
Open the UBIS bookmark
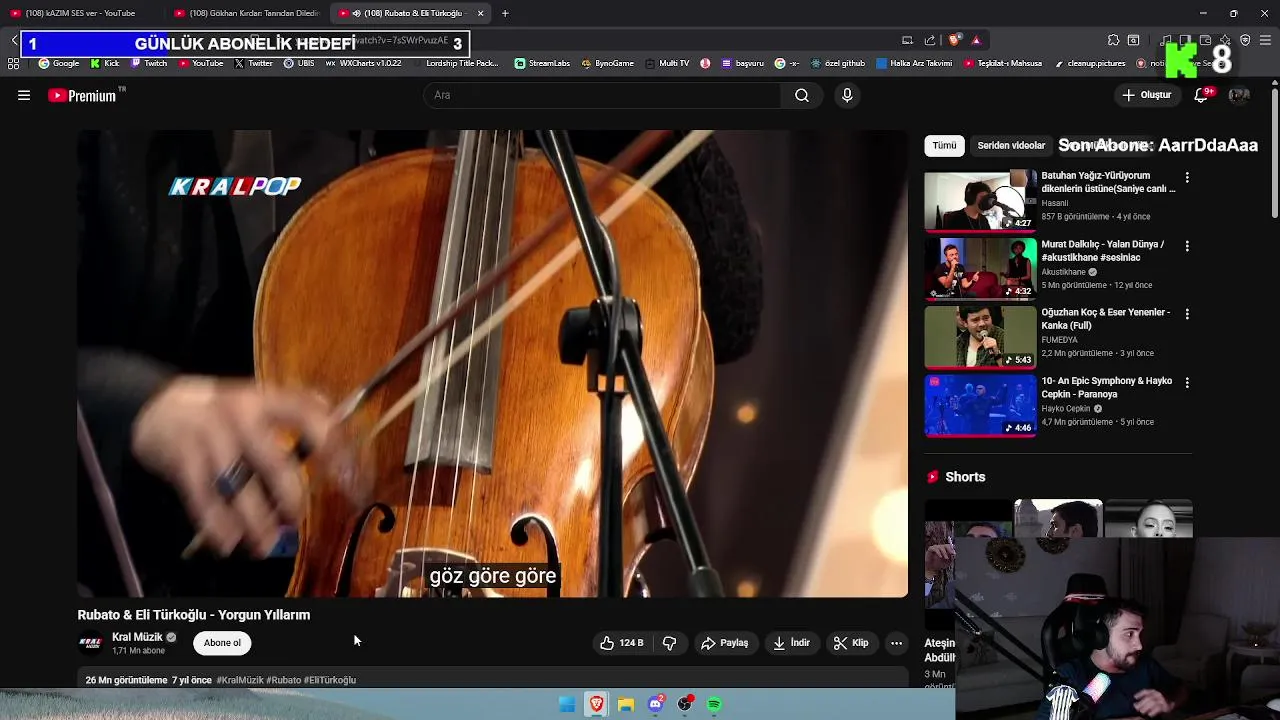298,63
